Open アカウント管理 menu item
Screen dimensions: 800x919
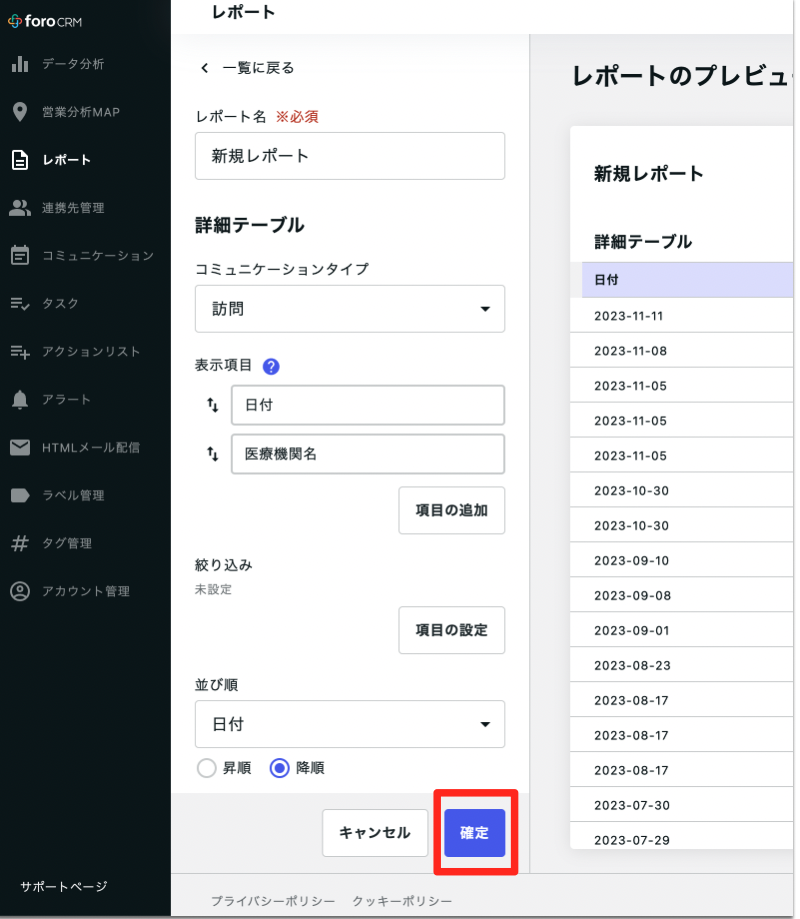(86, 591)
